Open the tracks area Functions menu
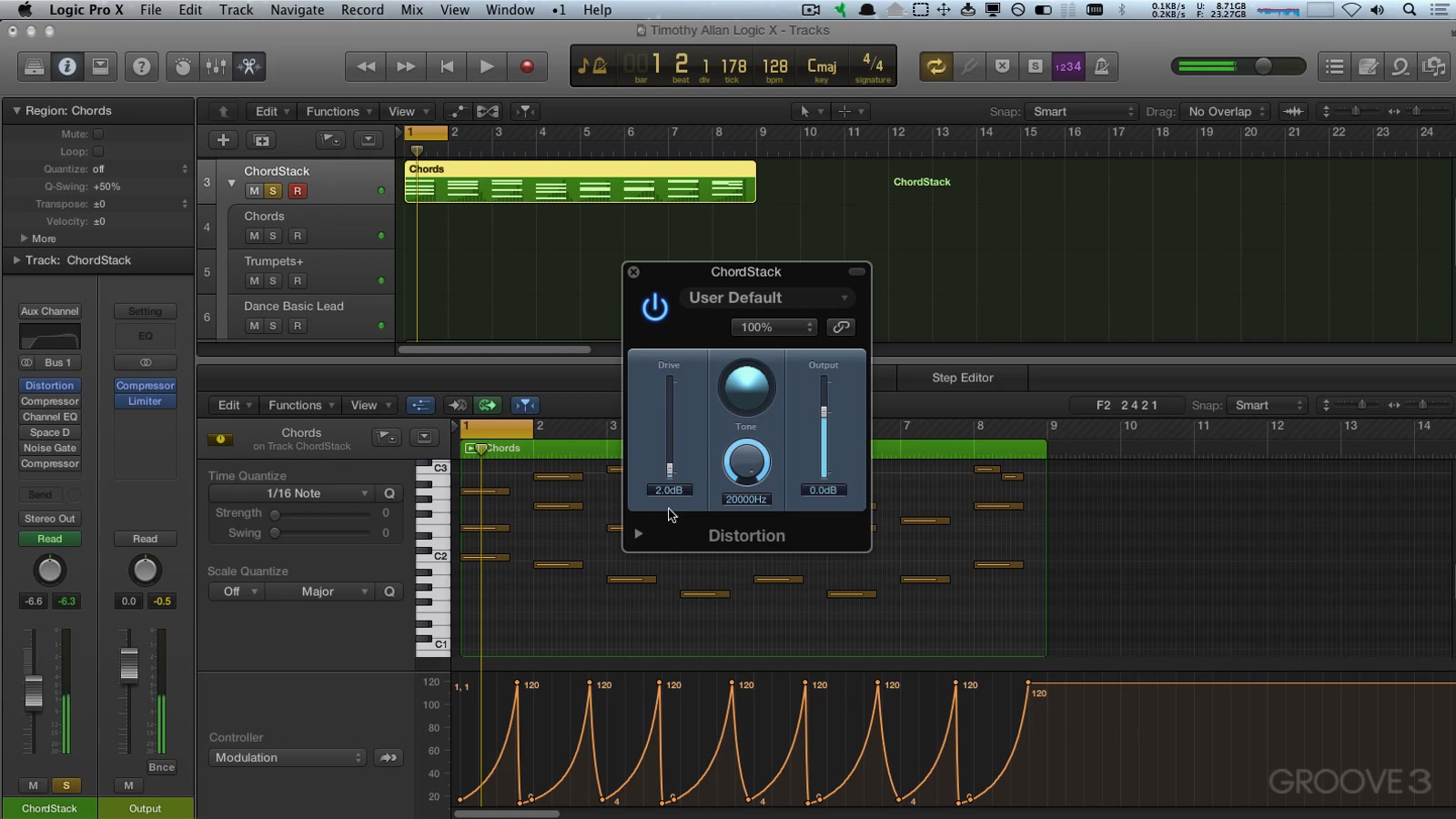The height and width of the screenshot is (819, 1456). [x=339, y=111]
